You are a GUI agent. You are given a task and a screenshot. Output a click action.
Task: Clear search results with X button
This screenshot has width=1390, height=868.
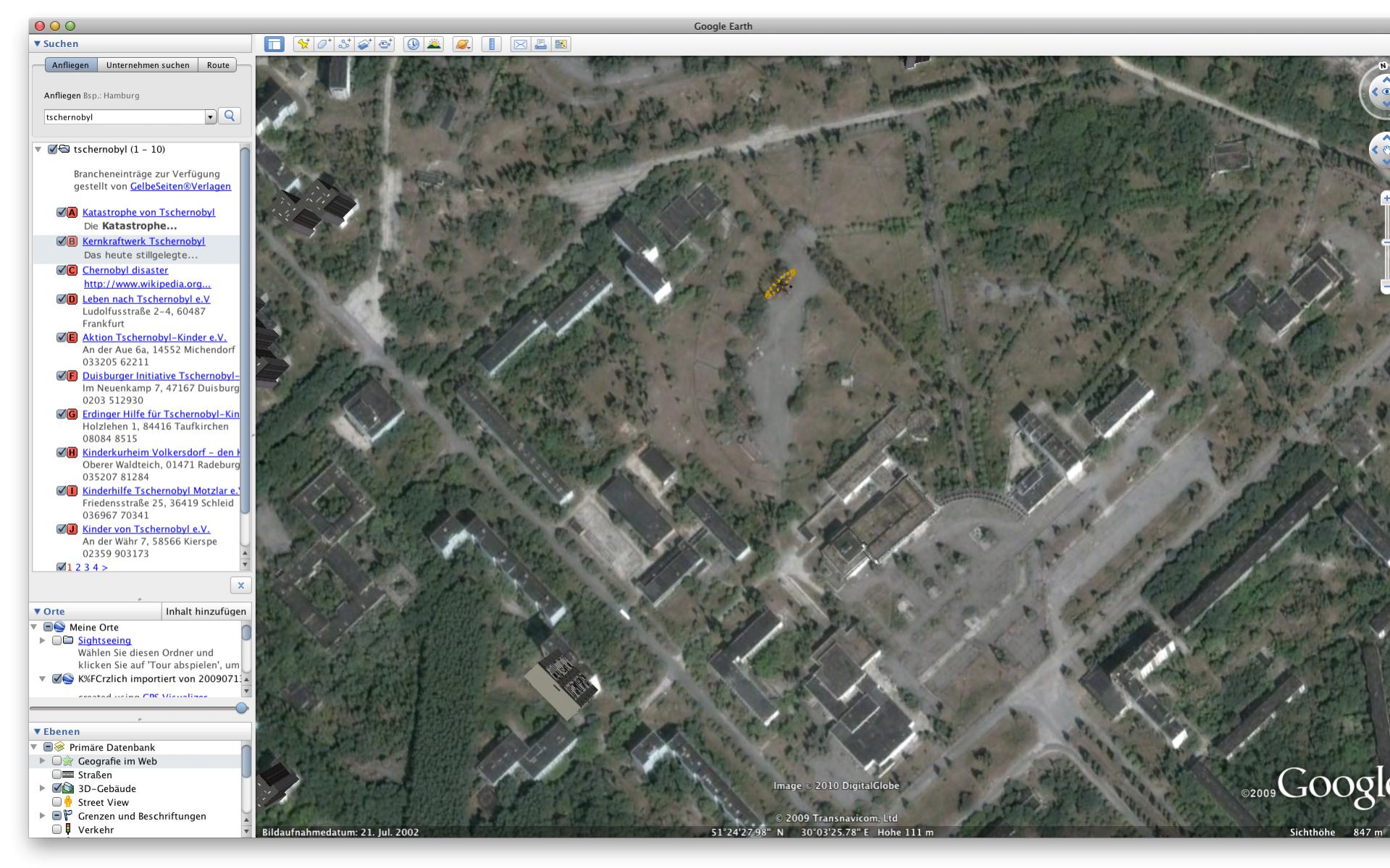(240, 585)
